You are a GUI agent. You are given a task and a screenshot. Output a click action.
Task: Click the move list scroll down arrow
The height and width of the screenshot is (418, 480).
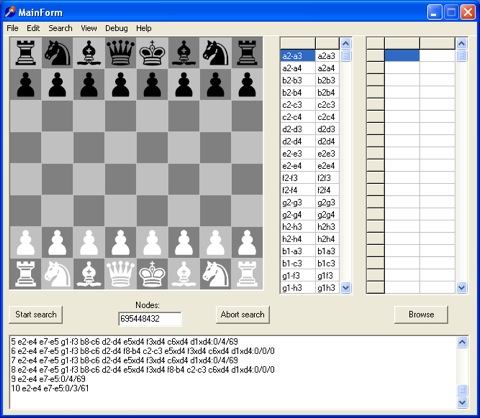(x=346, y=287)
